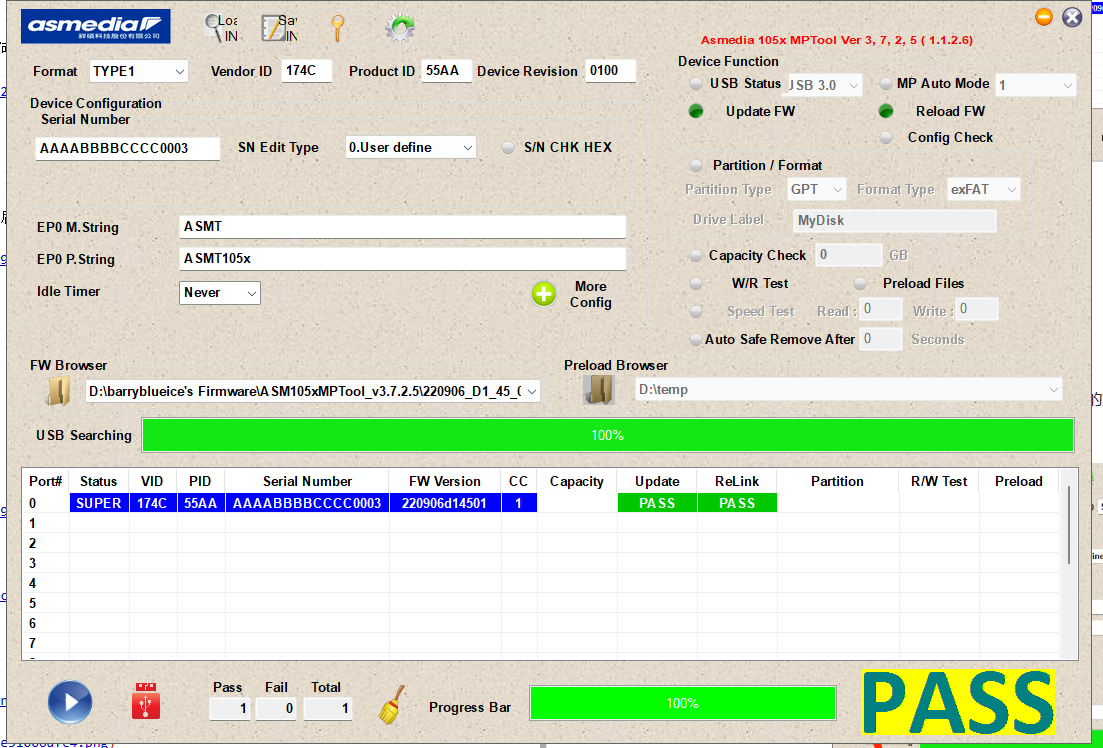The image size is (1103, 748).
Task: Start the process with the blue play button
Action: point(70,702)
